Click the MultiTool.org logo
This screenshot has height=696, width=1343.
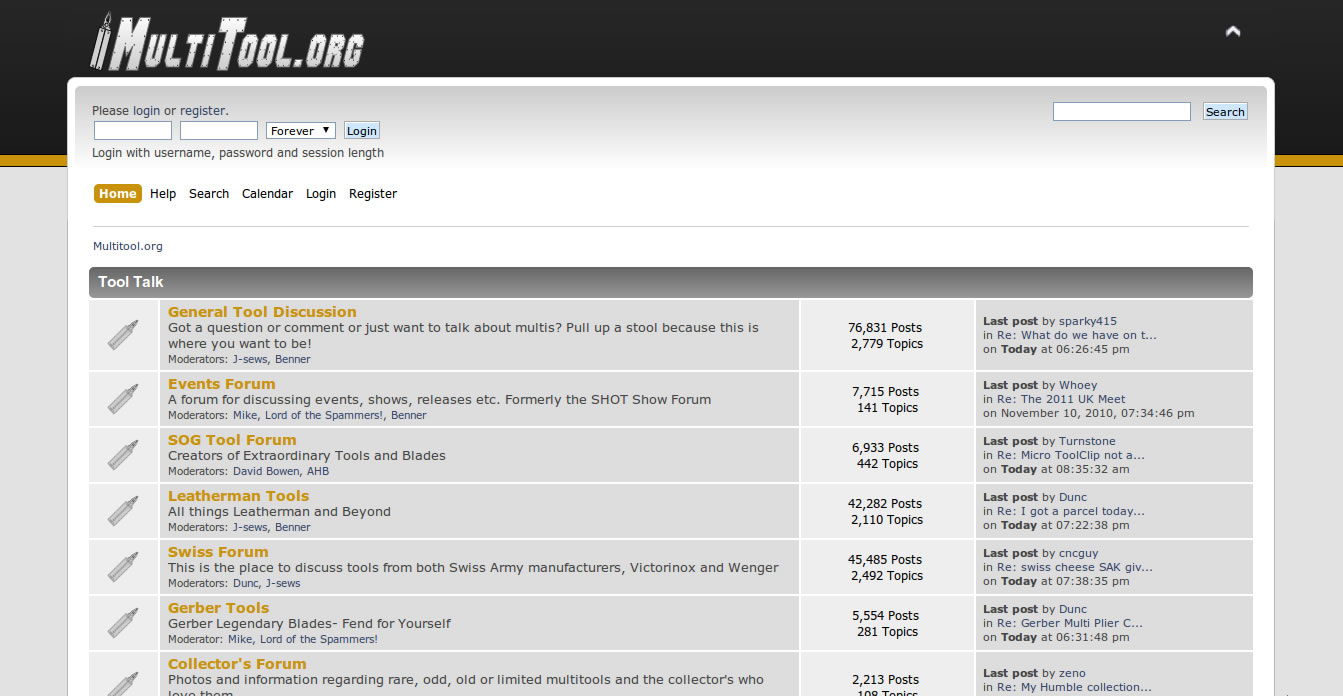[x=227, y=41]
